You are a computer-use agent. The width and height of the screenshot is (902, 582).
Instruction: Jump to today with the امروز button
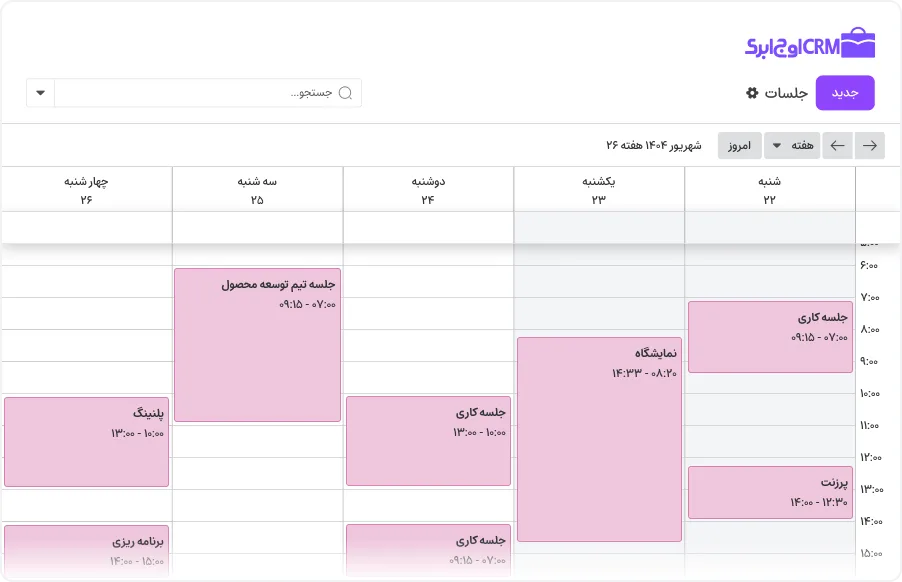[739, 146]
